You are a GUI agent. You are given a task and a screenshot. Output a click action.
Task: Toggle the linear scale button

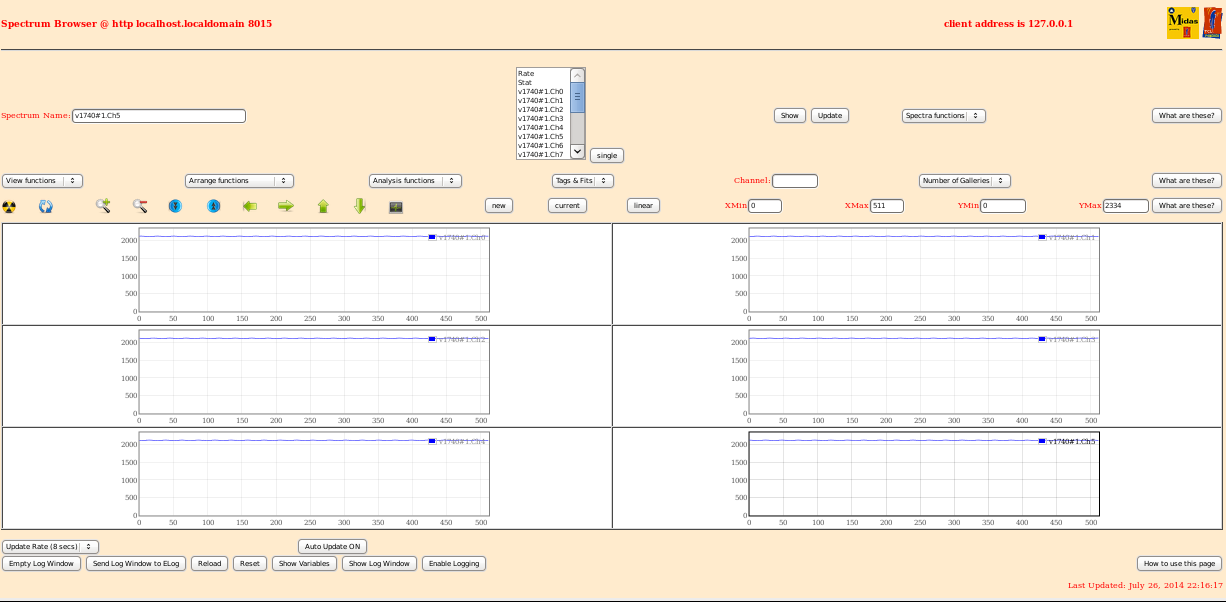[x=643, y=206]
